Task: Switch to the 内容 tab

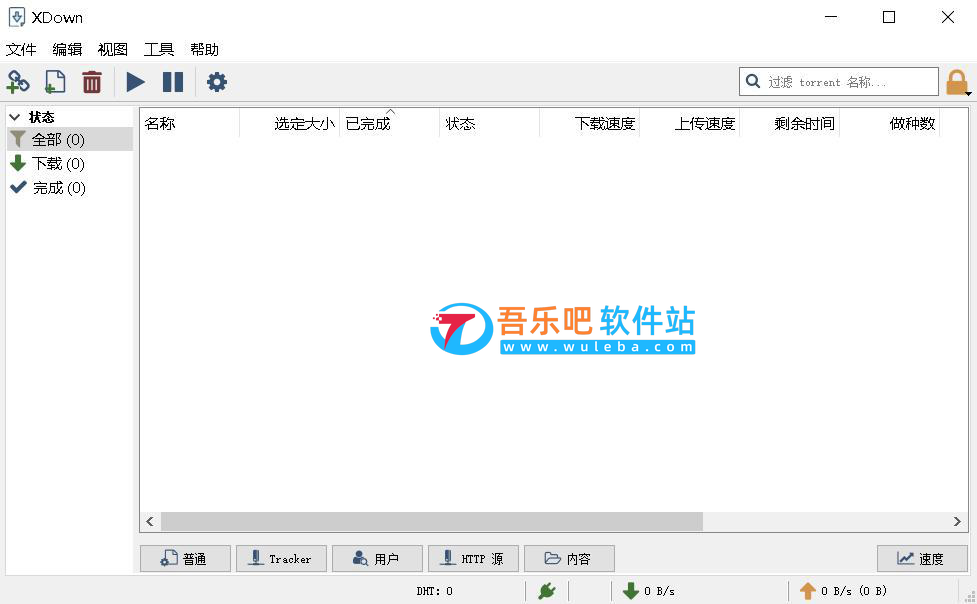Action: [x=570, y=558]
